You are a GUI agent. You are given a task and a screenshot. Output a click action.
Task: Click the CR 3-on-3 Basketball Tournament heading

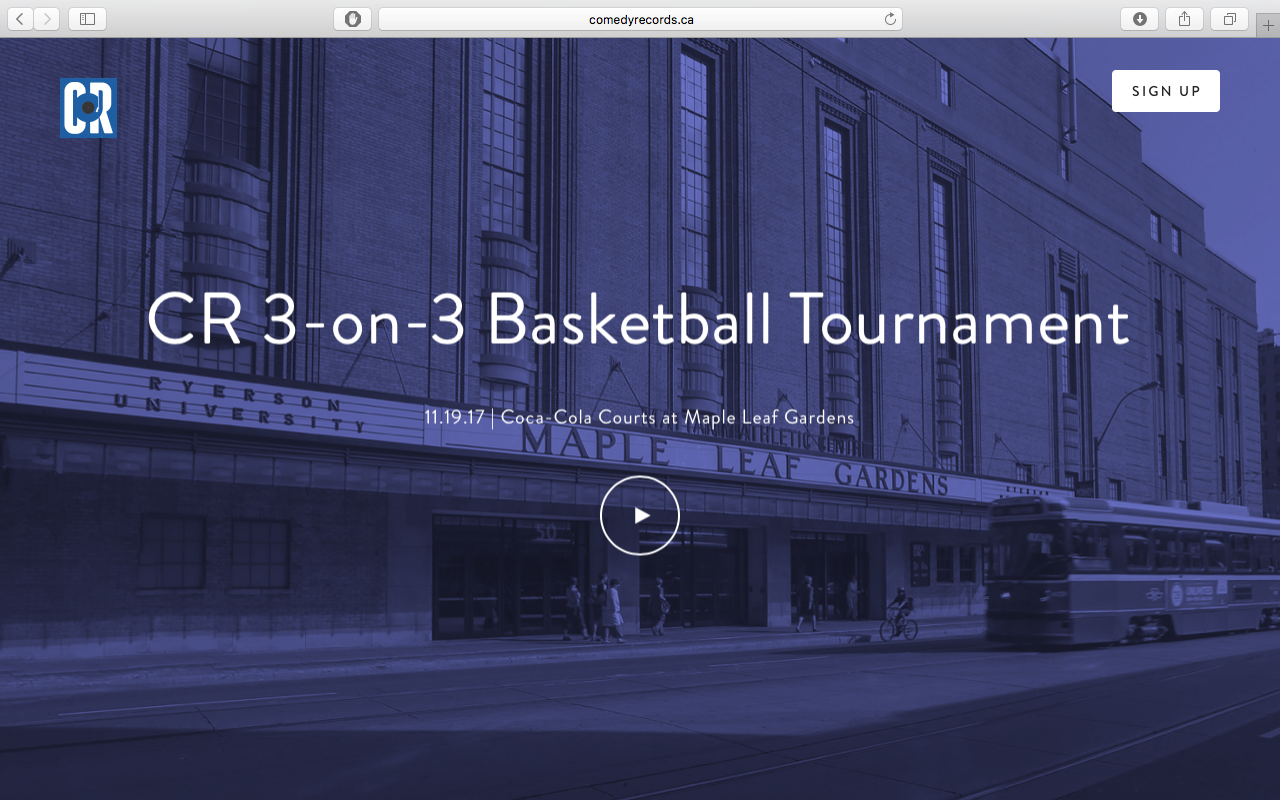click(639, 321)
